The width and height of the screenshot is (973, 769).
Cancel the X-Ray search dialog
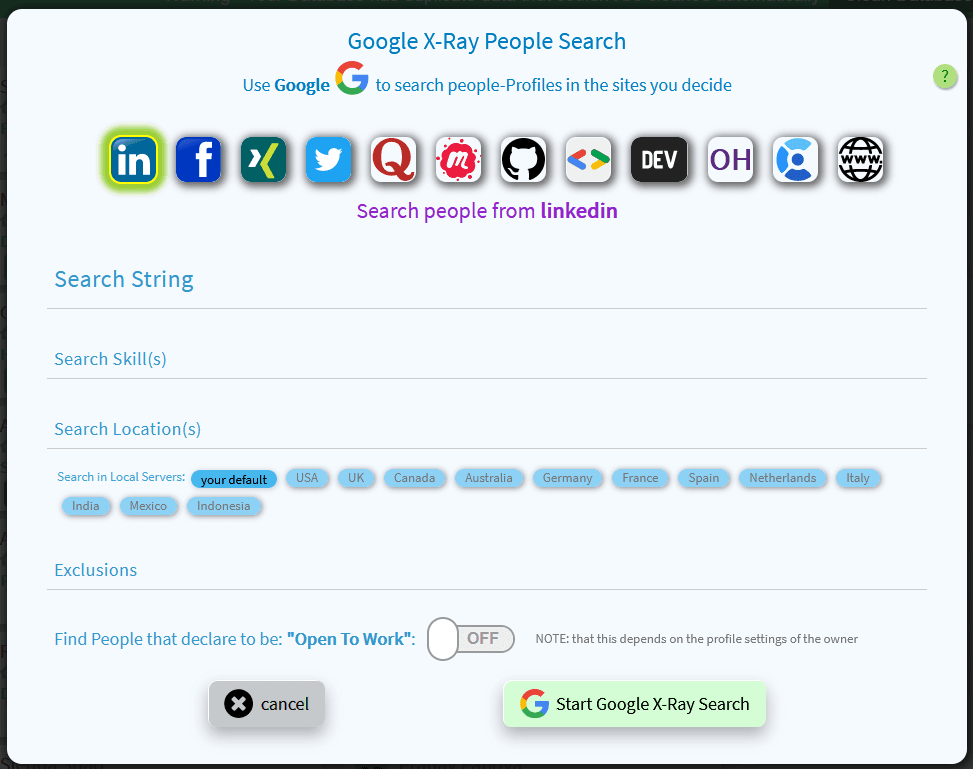coord(267,704)
